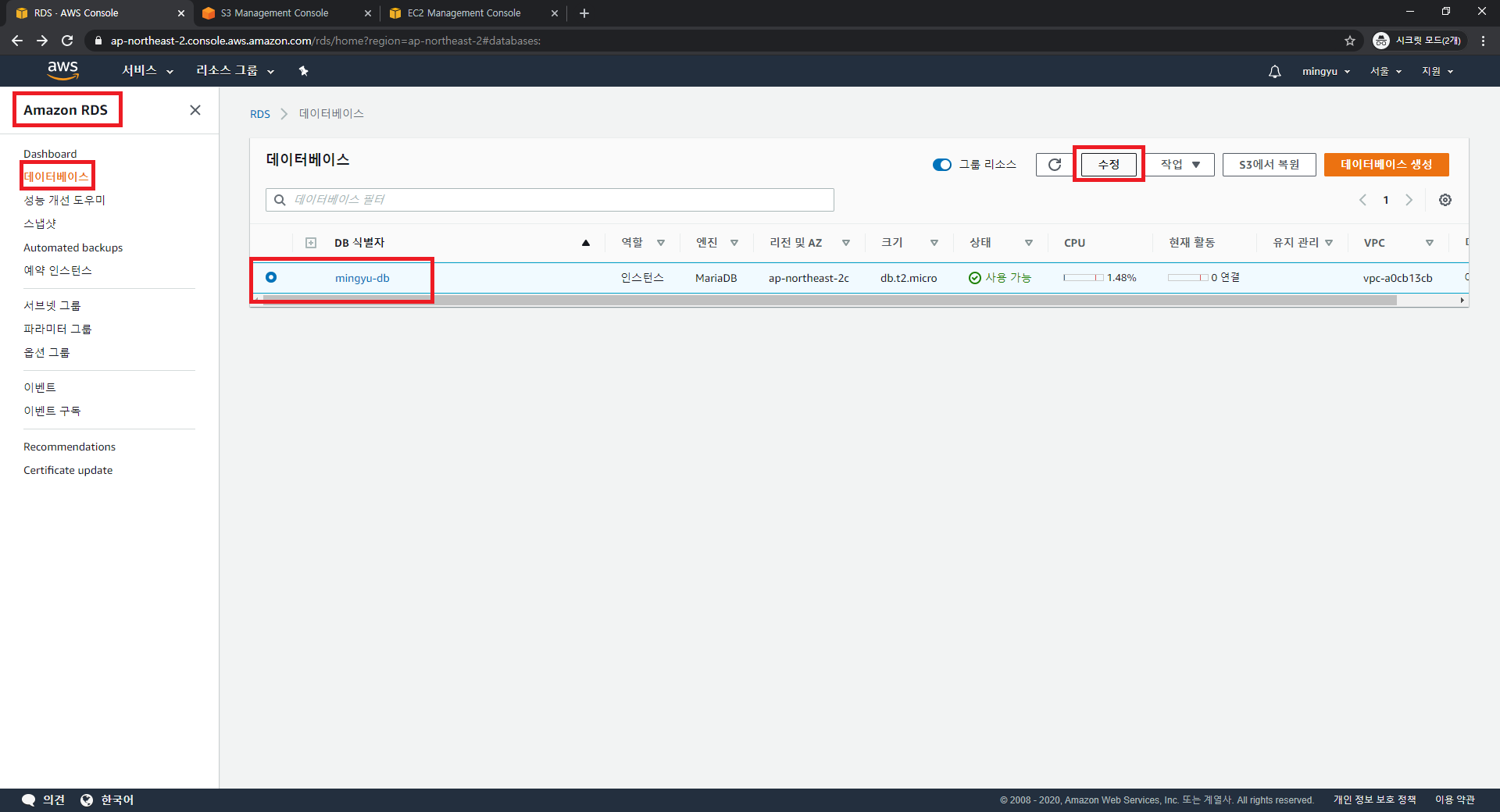Click S3에서 복원 button
1500x812 pixels.
1270,165
